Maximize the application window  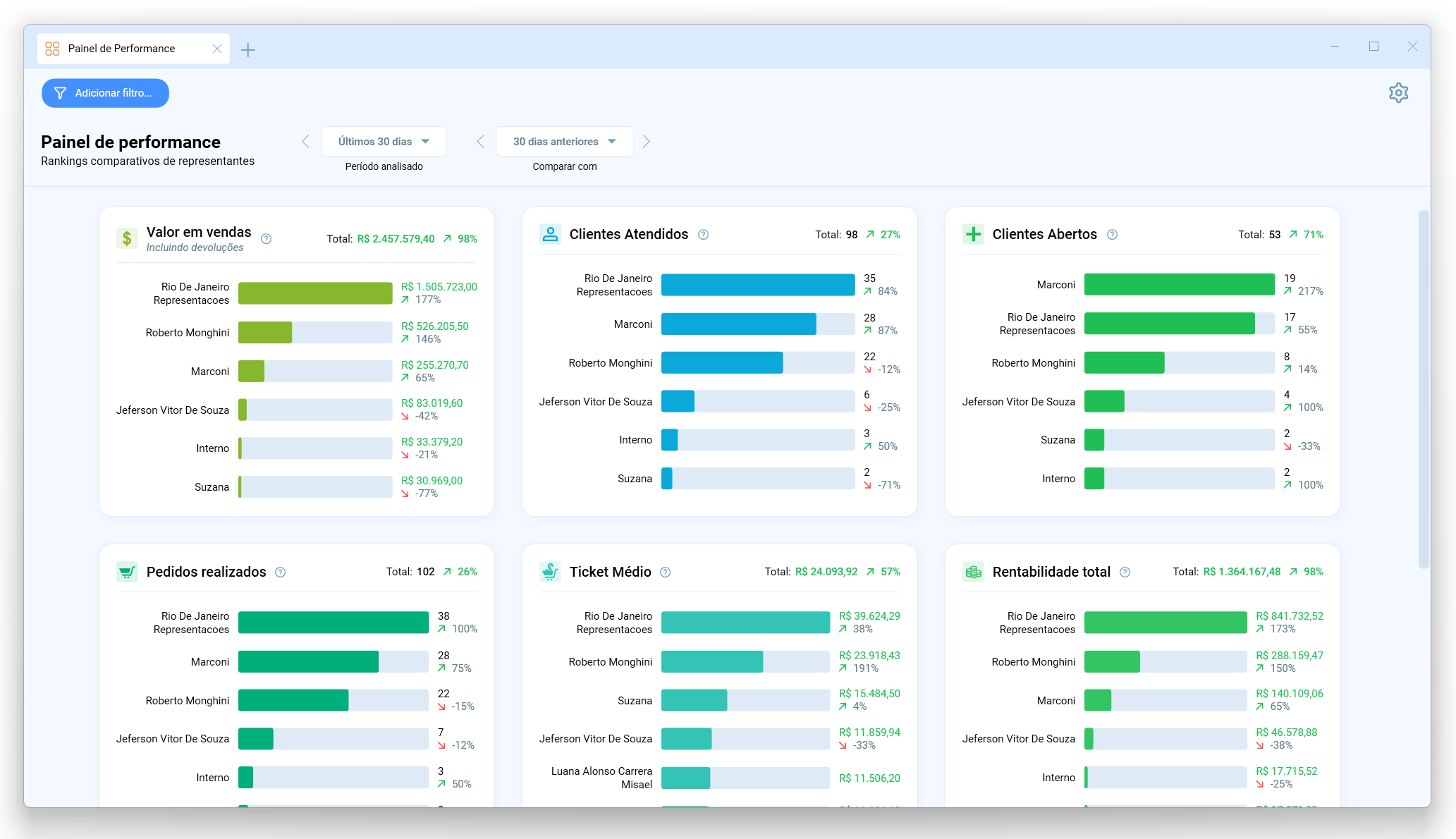1374,47
